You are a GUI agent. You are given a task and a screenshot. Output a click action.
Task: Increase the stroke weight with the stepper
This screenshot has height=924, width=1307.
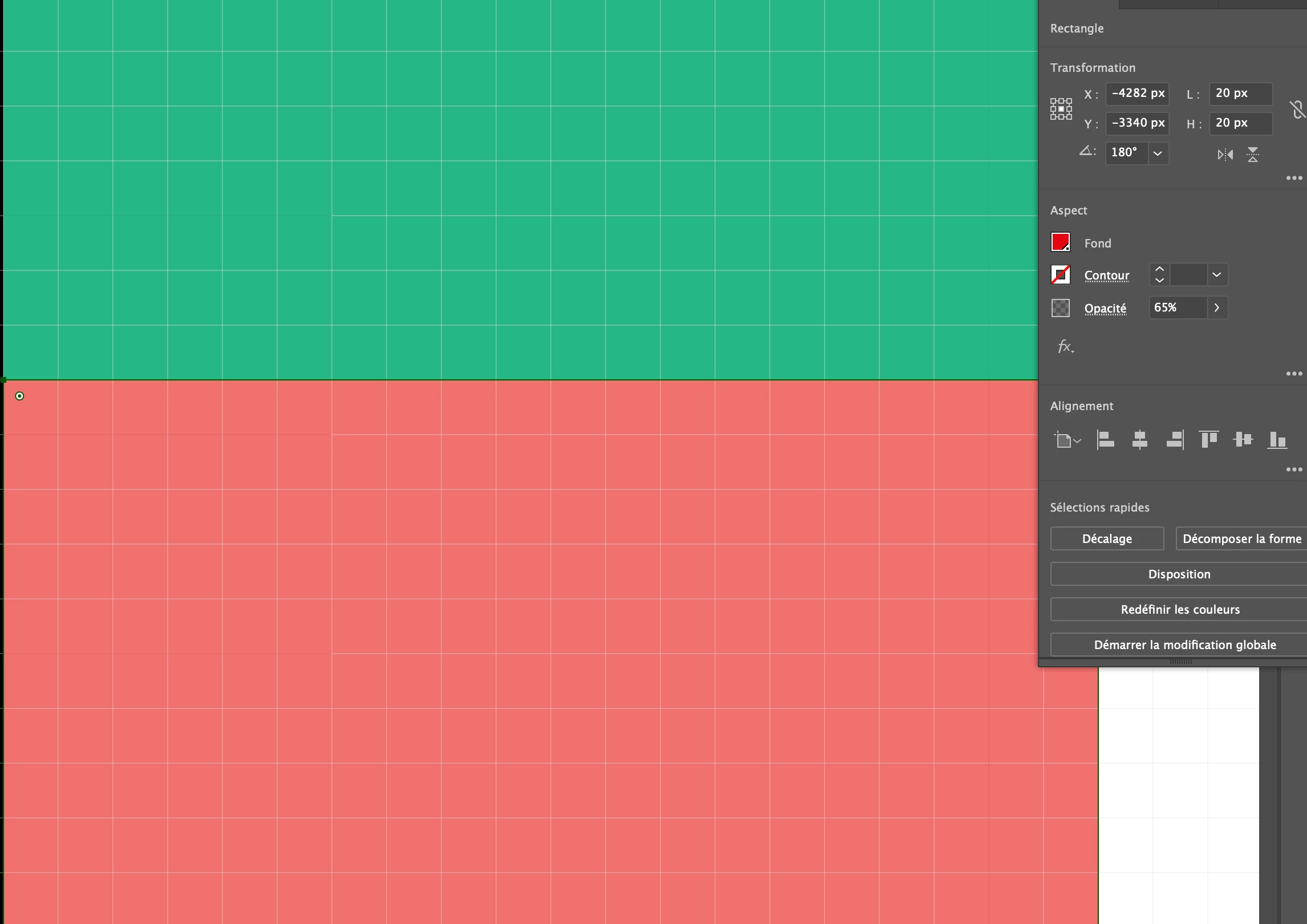[1159, 269]
